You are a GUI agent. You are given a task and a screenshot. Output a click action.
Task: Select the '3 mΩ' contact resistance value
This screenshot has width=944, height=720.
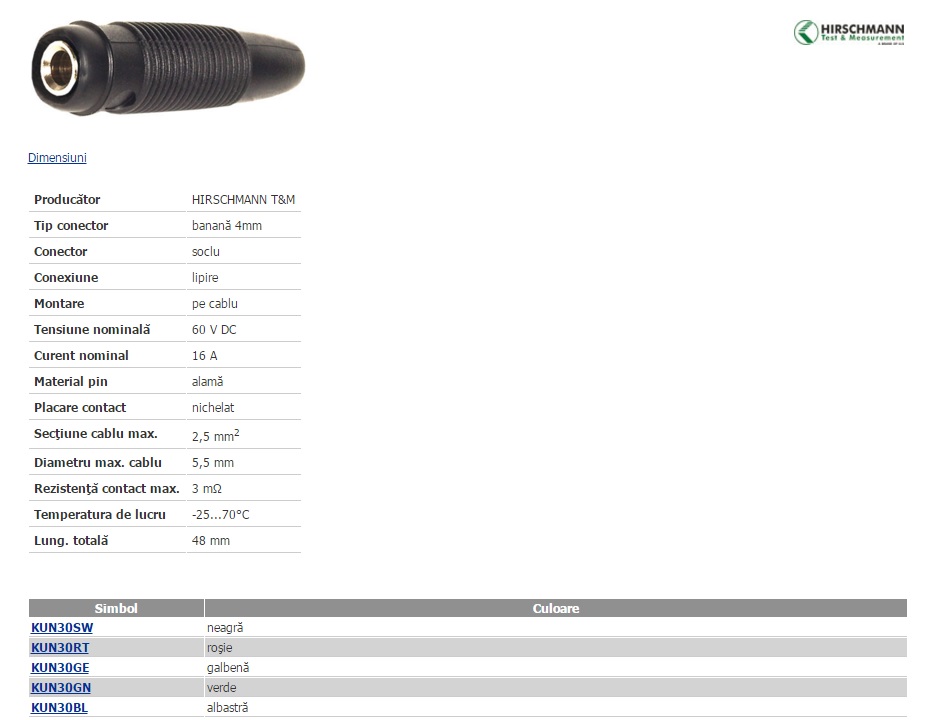207,489
